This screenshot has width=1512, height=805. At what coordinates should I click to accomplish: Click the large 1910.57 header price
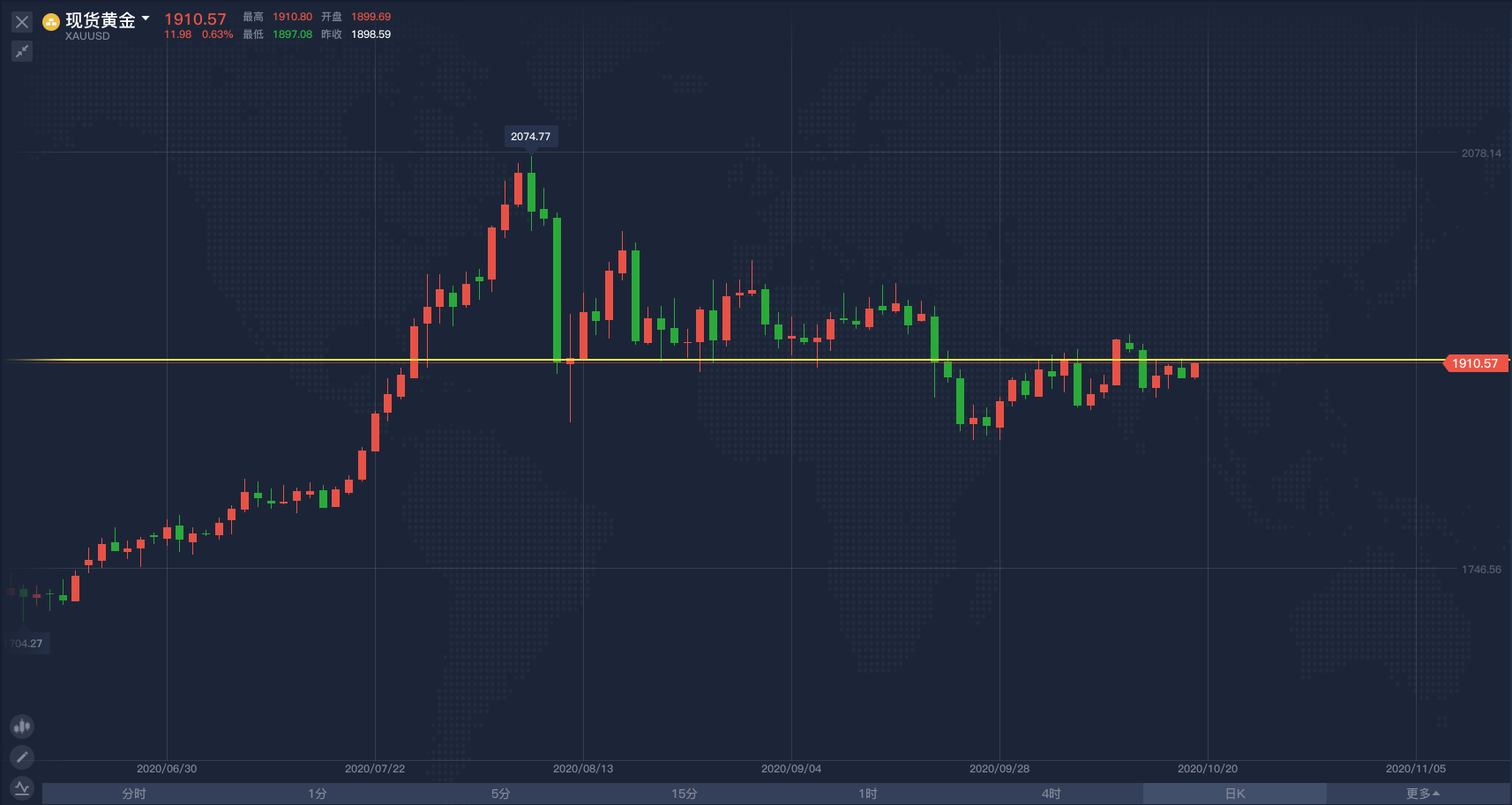[195, 19]
